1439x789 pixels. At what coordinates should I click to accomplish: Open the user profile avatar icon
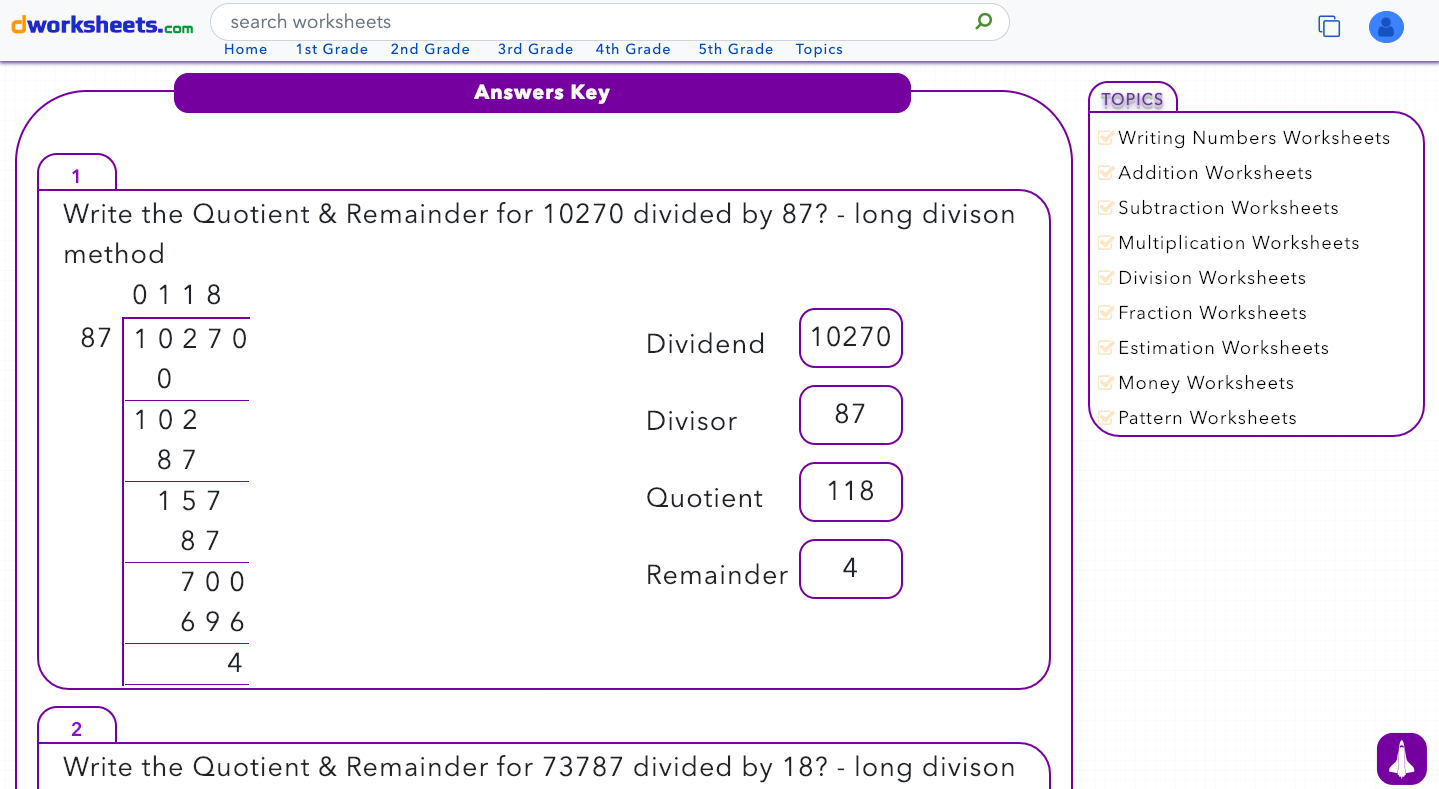(1386, 26)
